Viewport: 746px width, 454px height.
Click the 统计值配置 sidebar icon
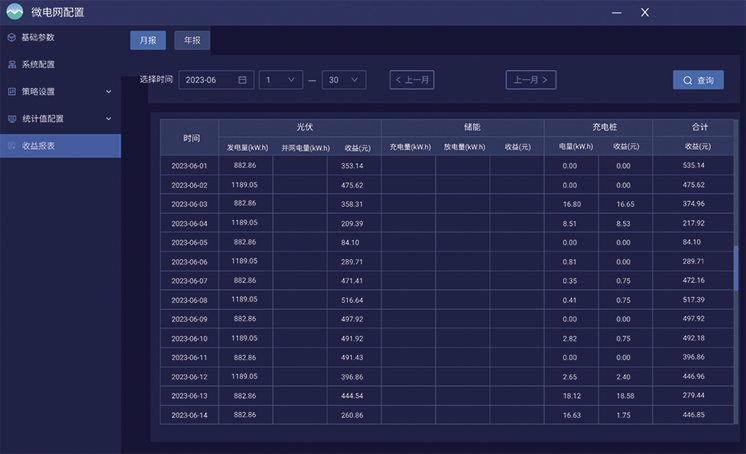point(12,118)
